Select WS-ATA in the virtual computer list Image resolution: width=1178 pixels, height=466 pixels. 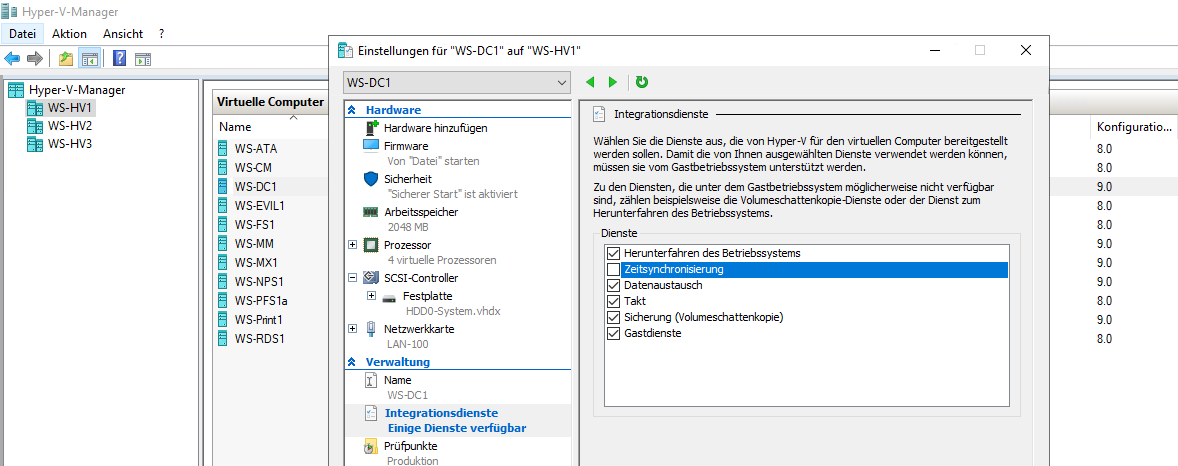coord(255,148)
